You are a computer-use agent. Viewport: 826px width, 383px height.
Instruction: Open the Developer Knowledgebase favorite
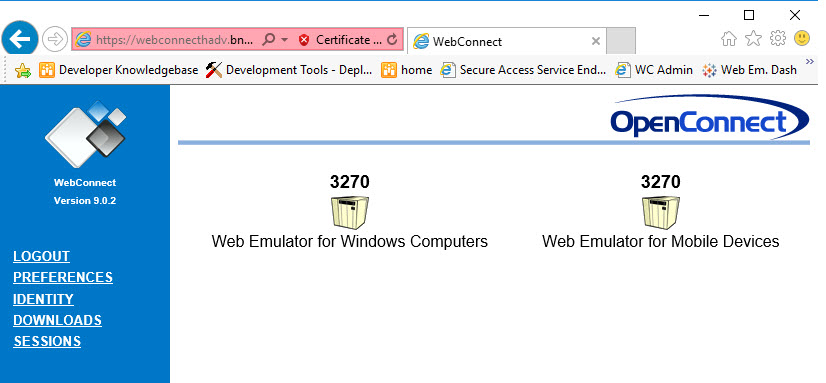coord(119,70)
